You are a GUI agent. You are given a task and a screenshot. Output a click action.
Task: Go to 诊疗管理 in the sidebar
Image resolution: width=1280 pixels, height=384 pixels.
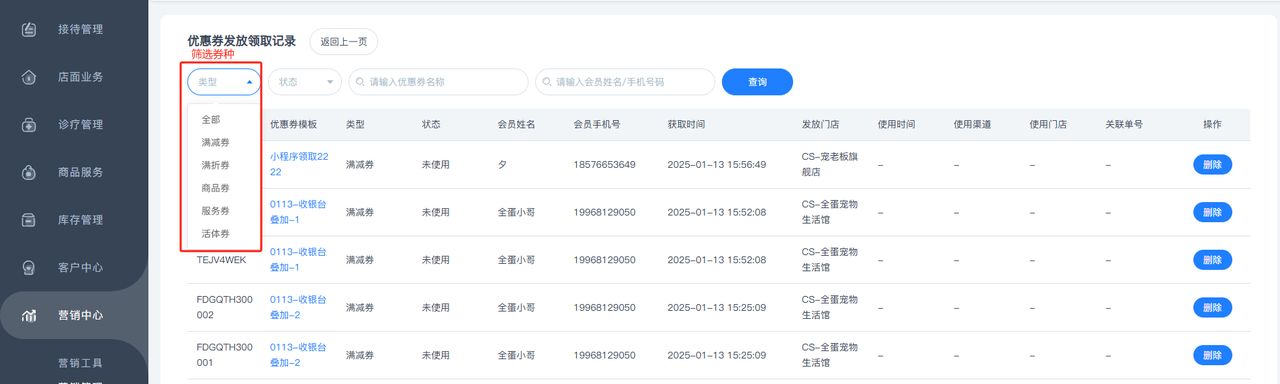tap(80, 125)
